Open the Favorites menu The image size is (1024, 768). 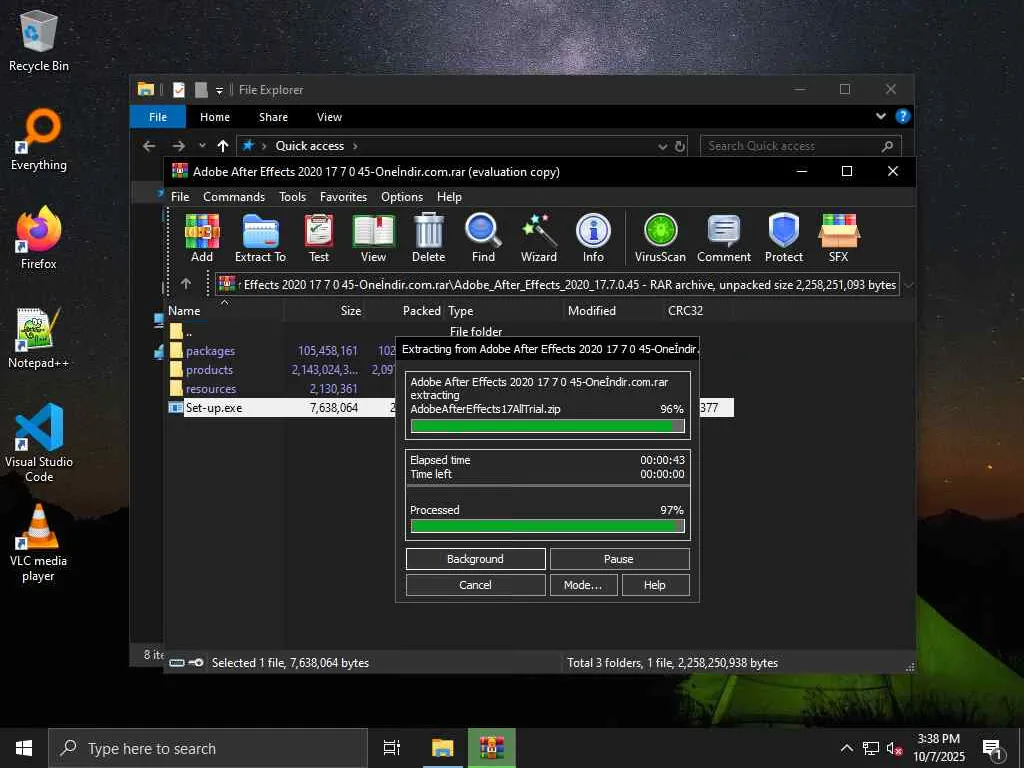(x=344, y=197)
